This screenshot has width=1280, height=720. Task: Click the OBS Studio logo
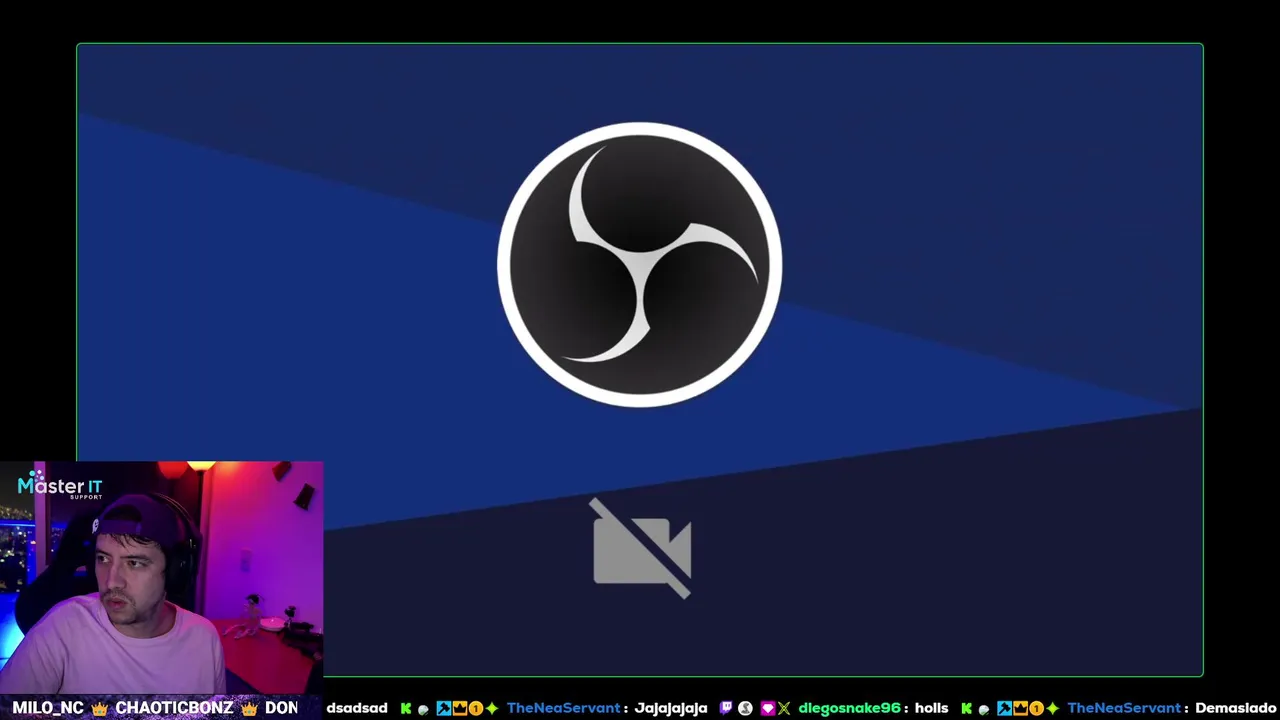point(640,265)
